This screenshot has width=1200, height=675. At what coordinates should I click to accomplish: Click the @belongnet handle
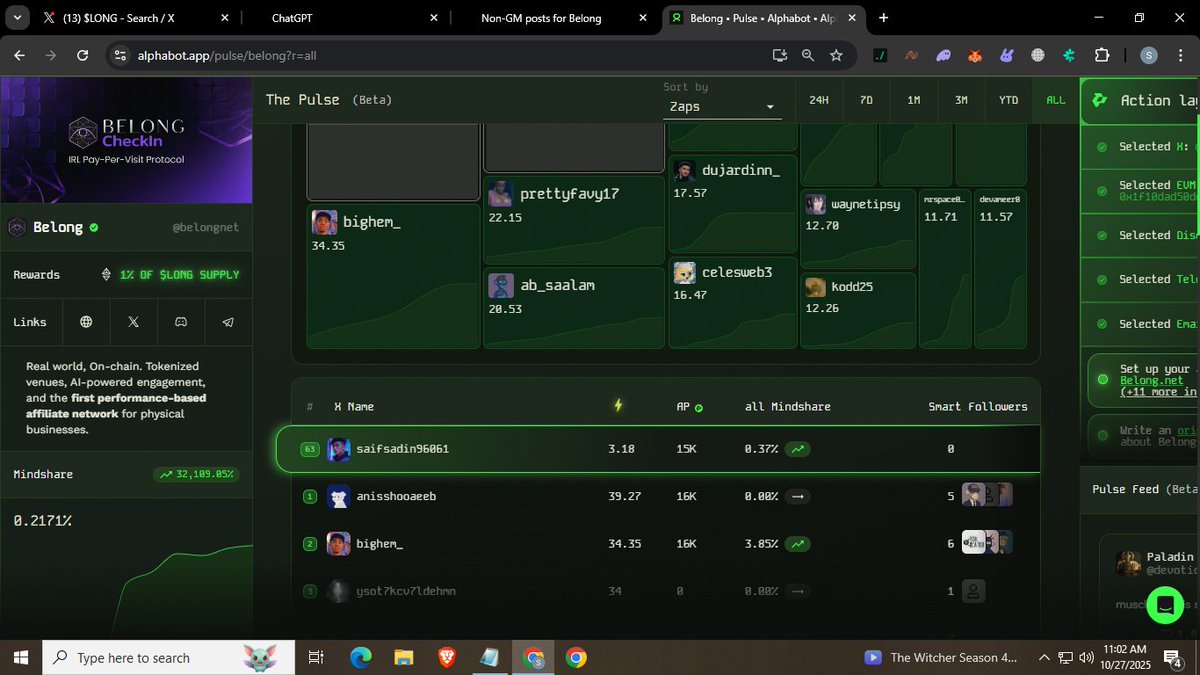pyautogui.click(x=205, y=228)
